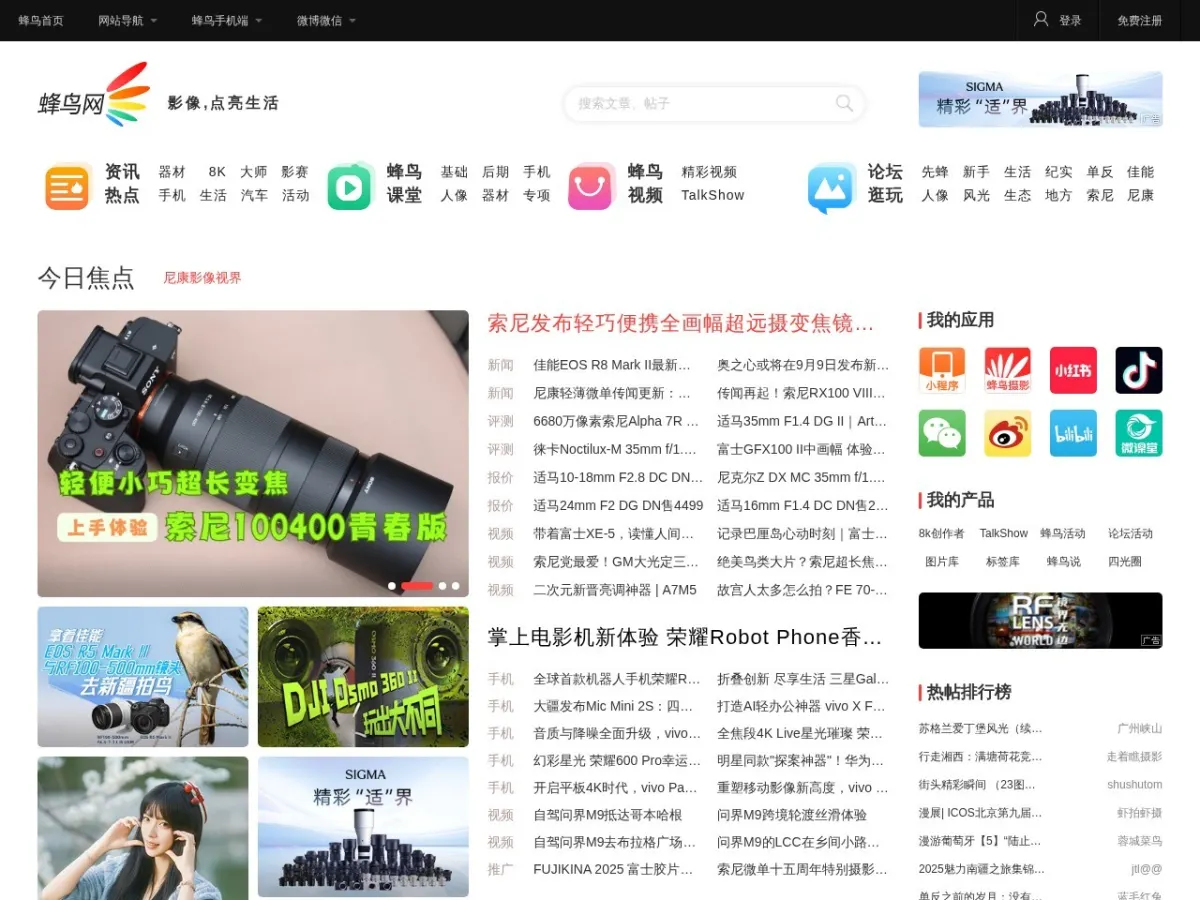
Task: Expand the 微博微信 dropdown
Action: 326,20
